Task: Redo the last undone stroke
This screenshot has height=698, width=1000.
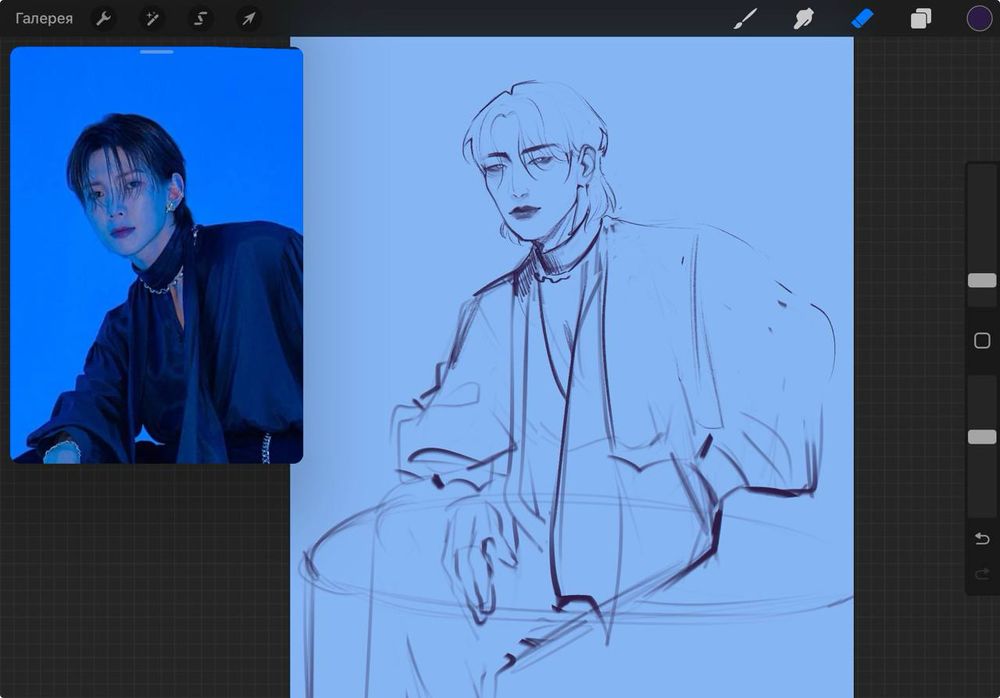Action: point(982,574)
